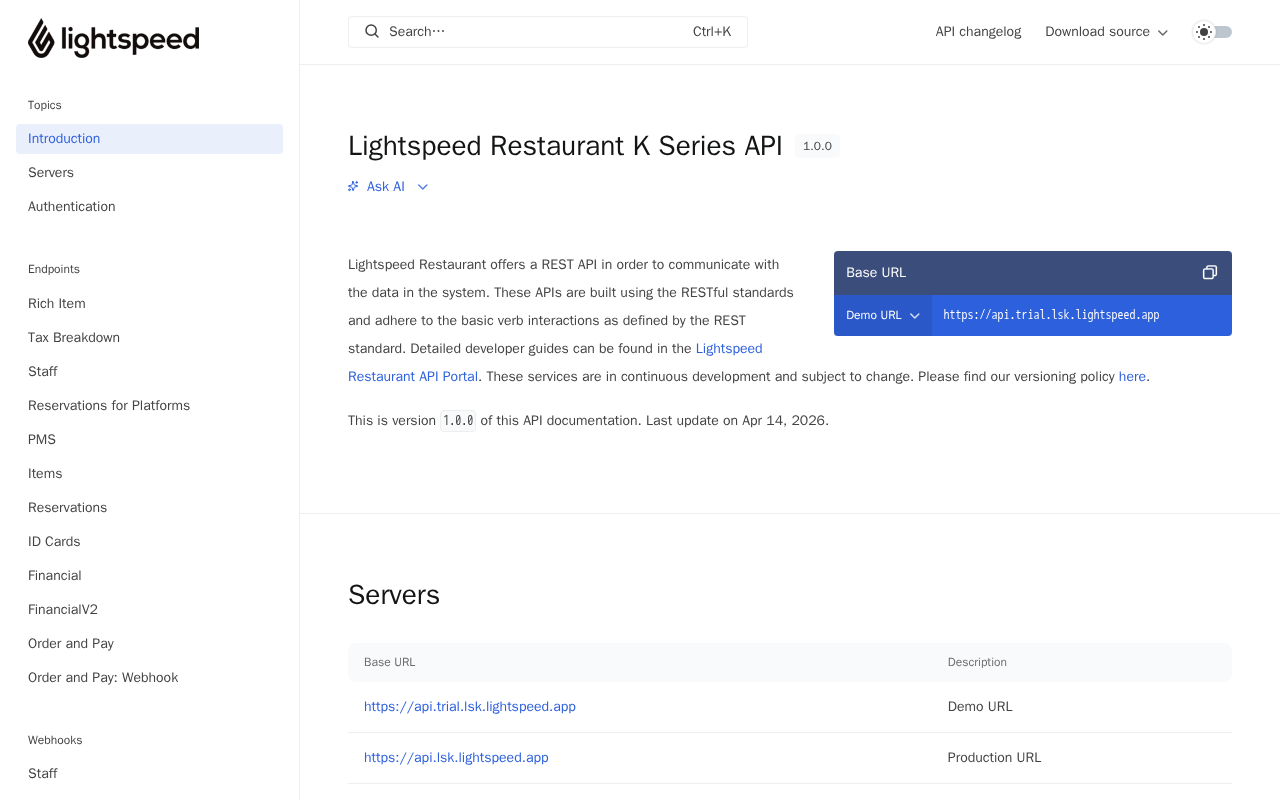The image size is (1280, 800).
Task: Click the sun icon on theme switch
Action: pyautogui.click(x=1204, y=32)
